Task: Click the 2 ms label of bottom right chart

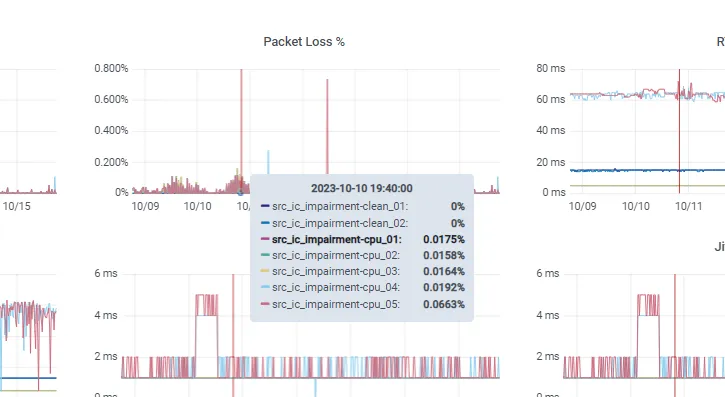Action: point(548,356)
